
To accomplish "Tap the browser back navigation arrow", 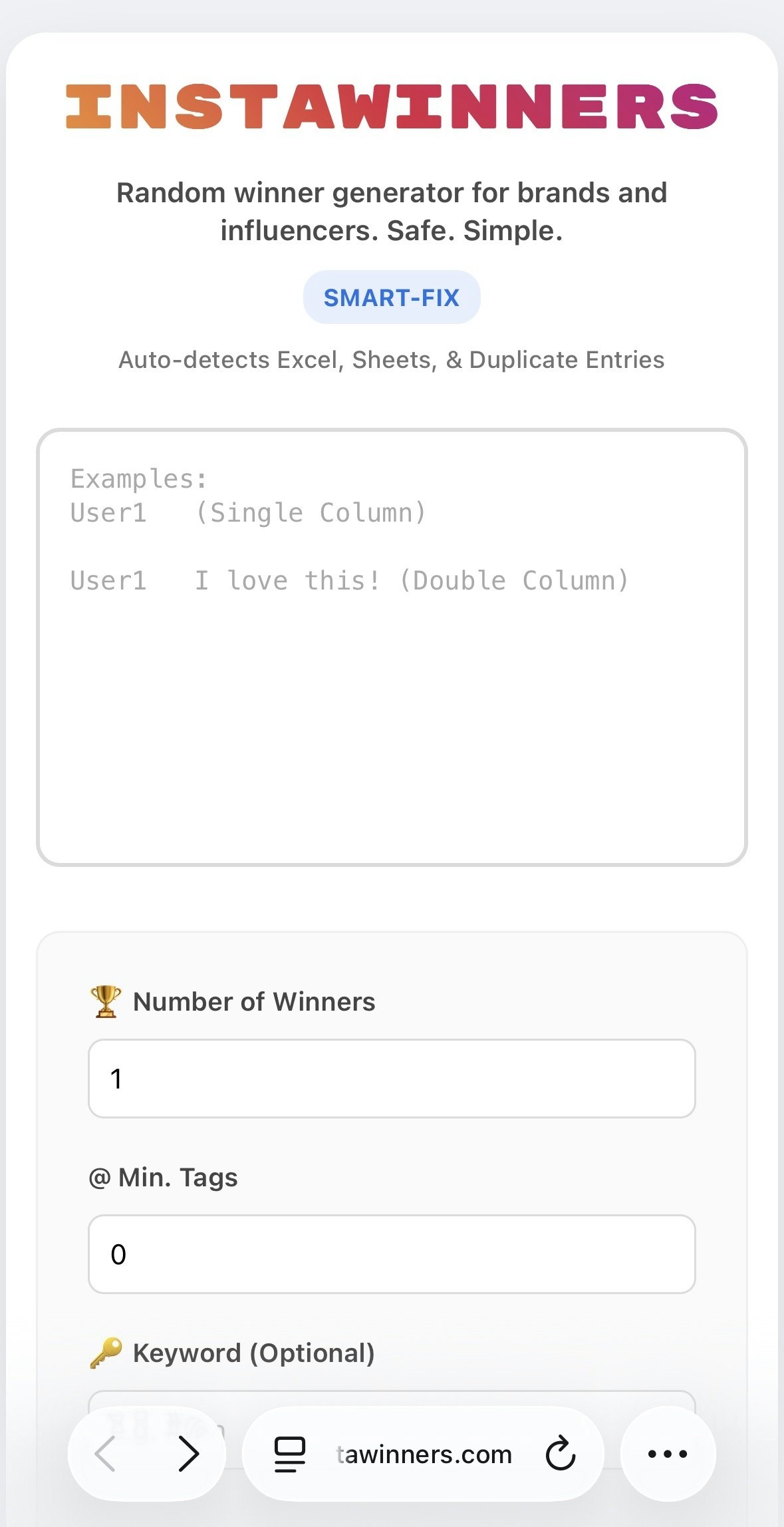I will (x=105, y=1454).
